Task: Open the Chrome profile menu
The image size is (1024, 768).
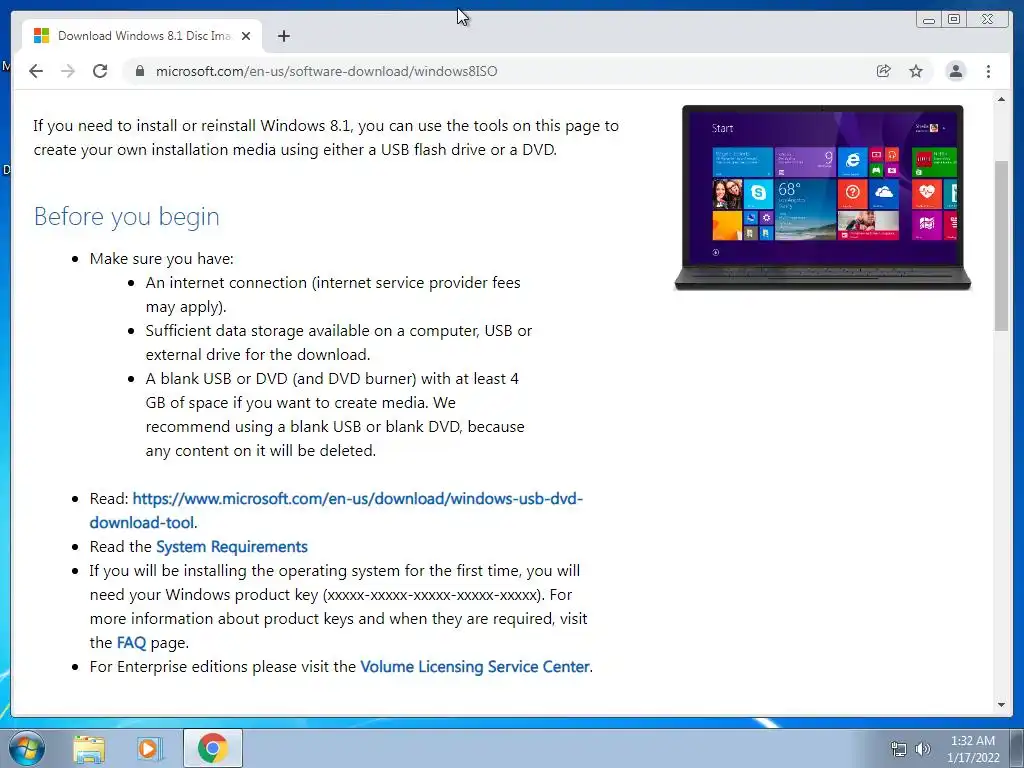Action: [x=955, y=71]
